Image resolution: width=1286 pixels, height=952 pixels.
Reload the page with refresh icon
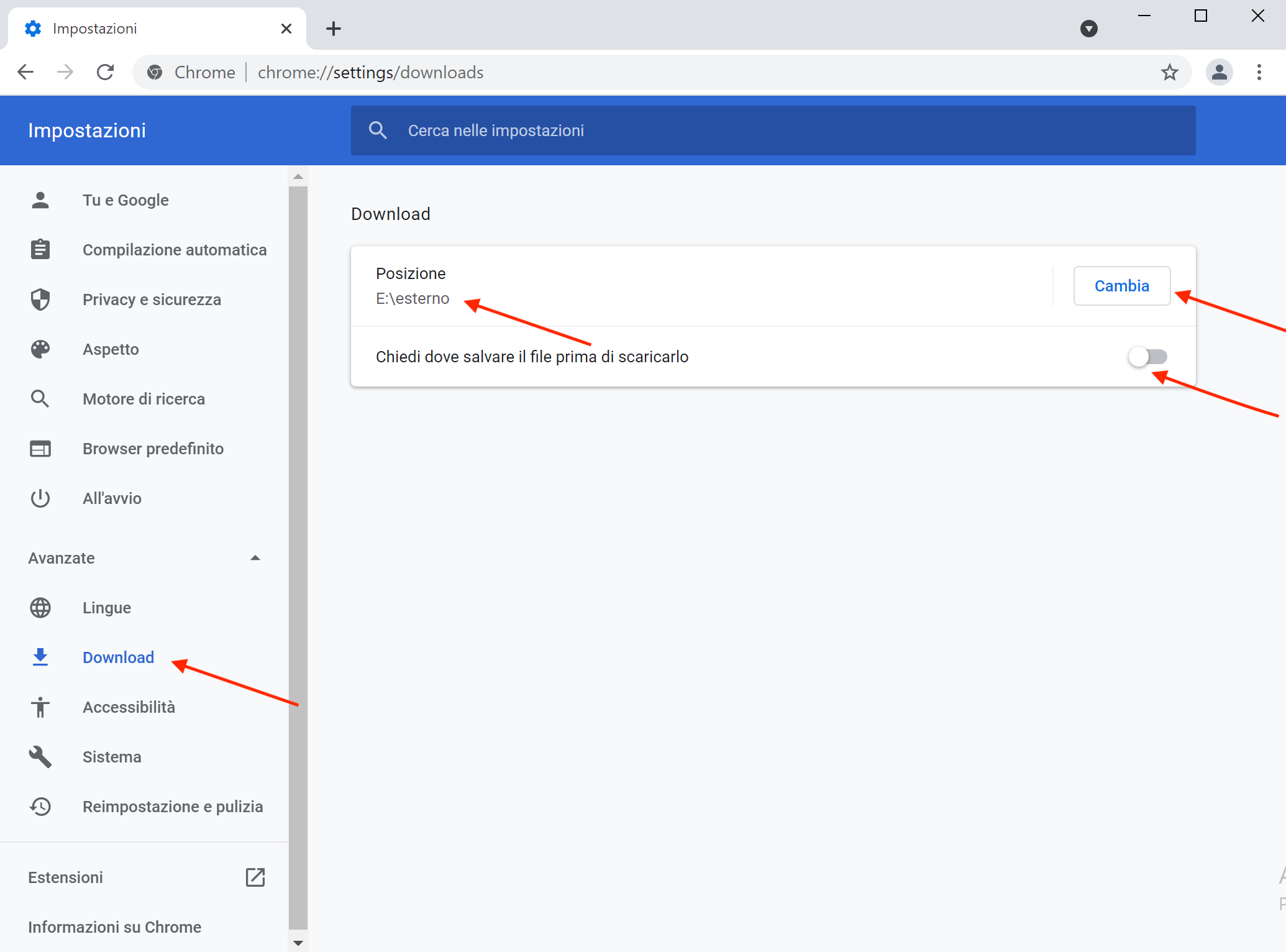coord(106,72)
